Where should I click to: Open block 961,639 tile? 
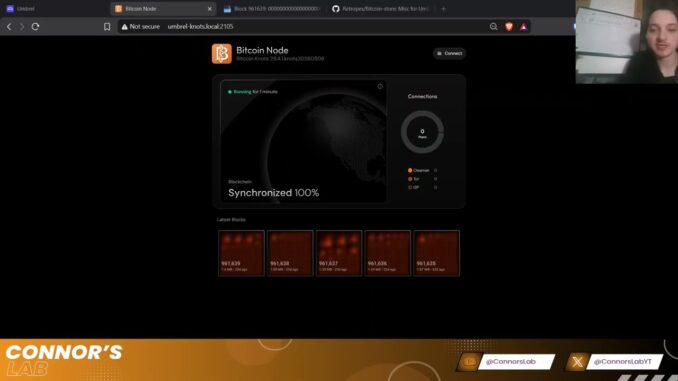(241, 253)
